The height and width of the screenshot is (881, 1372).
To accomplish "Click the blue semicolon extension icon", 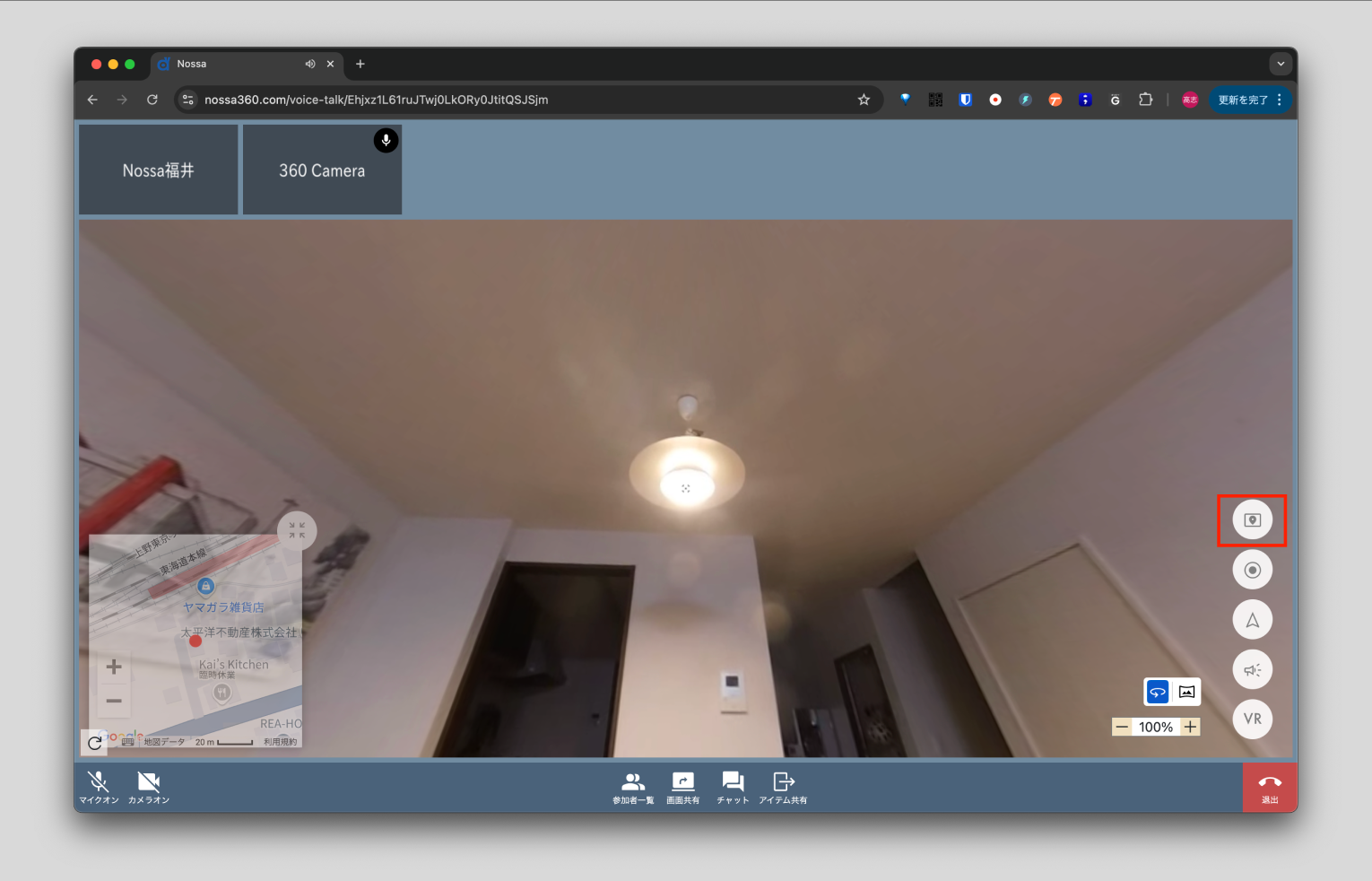I will [x=1085, y=100].
